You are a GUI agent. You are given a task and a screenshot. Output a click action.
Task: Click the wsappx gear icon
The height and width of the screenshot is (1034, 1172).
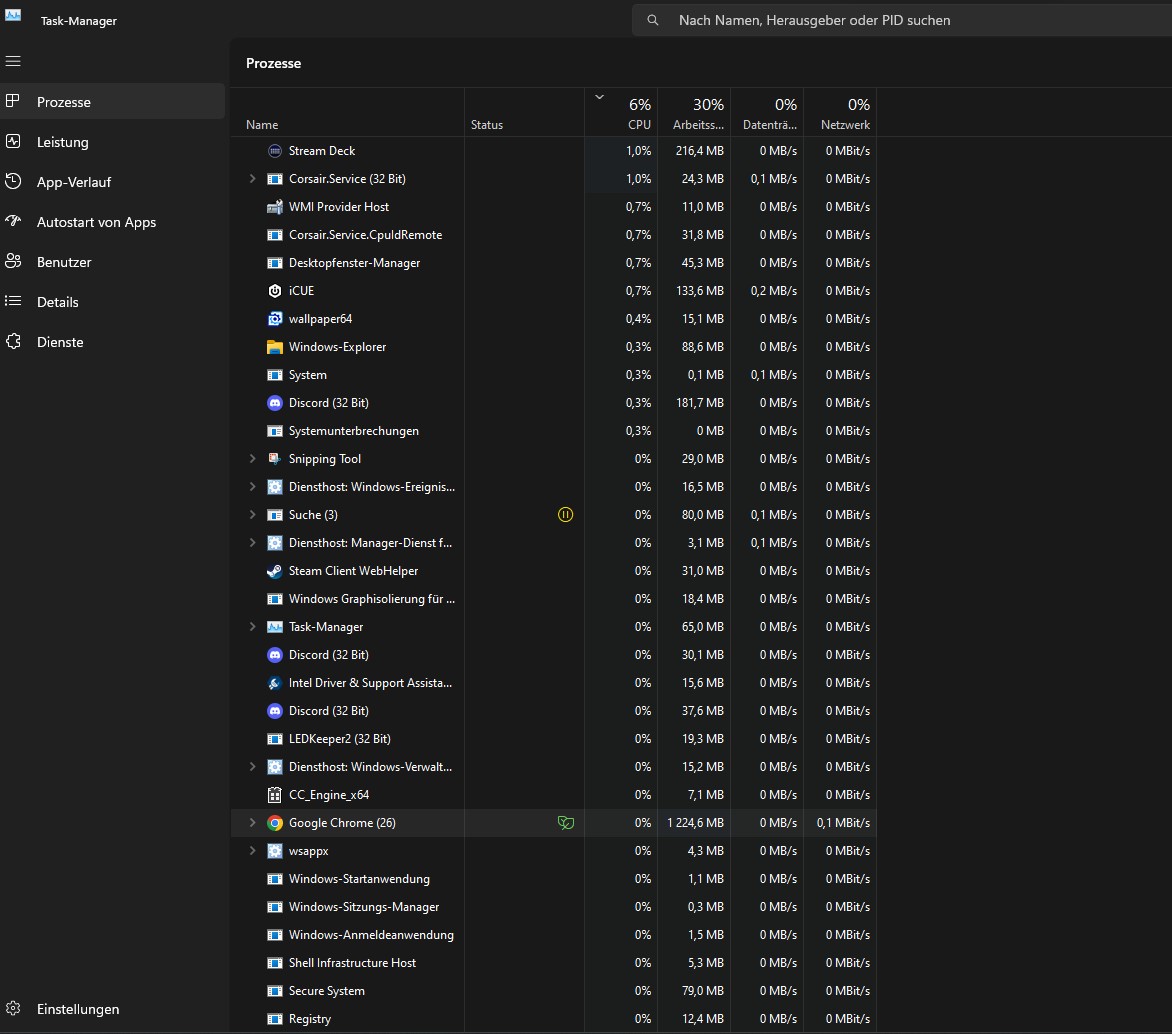275,851
